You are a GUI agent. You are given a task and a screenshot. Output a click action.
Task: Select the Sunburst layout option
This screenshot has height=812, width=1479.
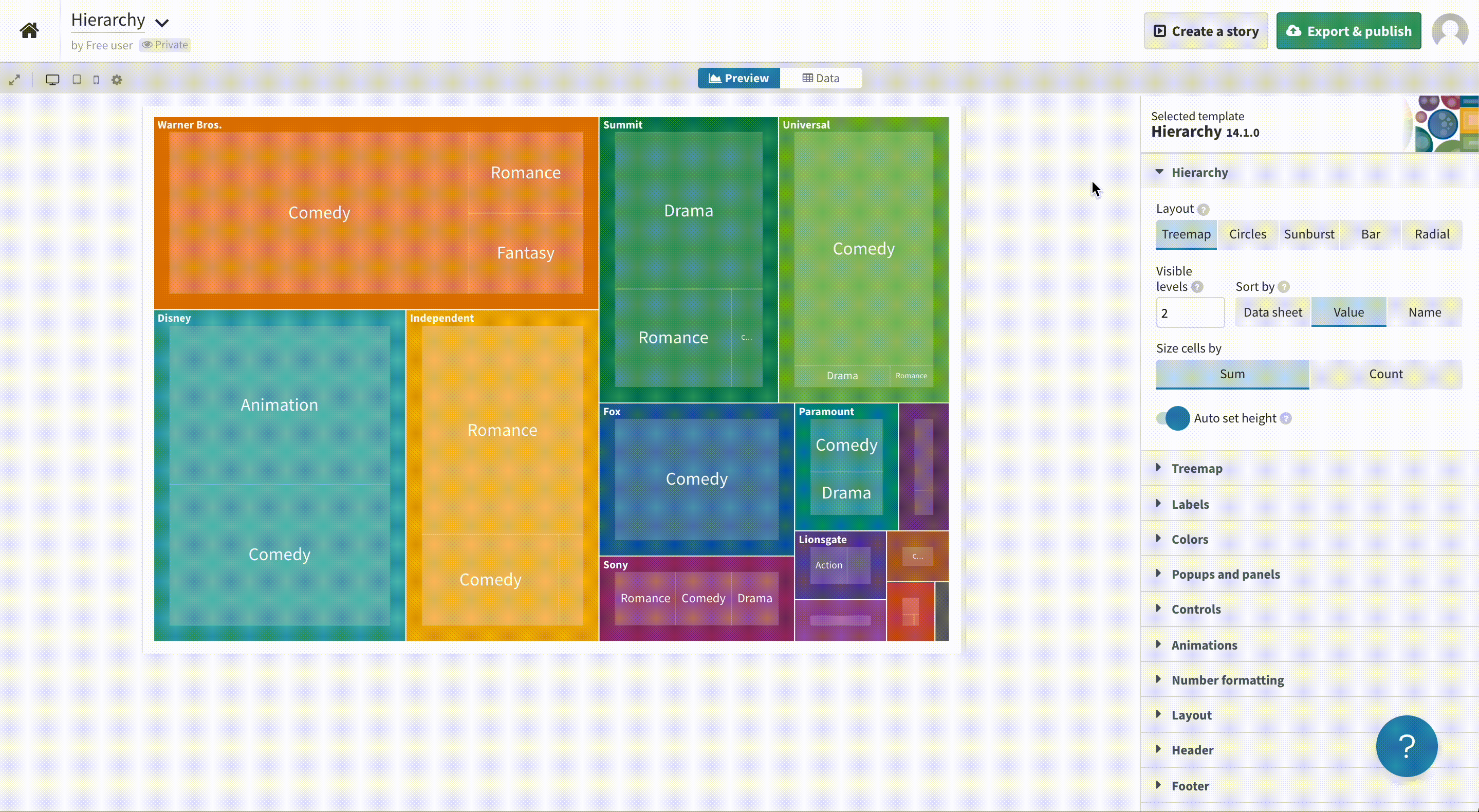click(1309, 234)
